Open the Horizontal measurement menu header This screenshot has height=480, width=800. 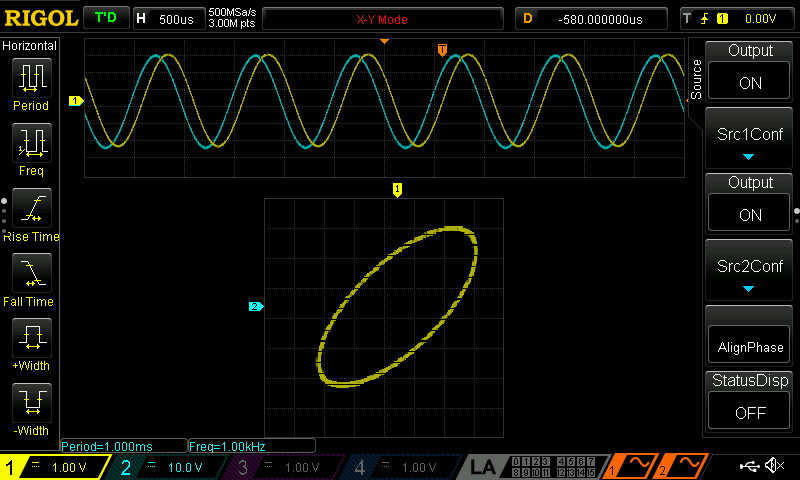[30, 46]
